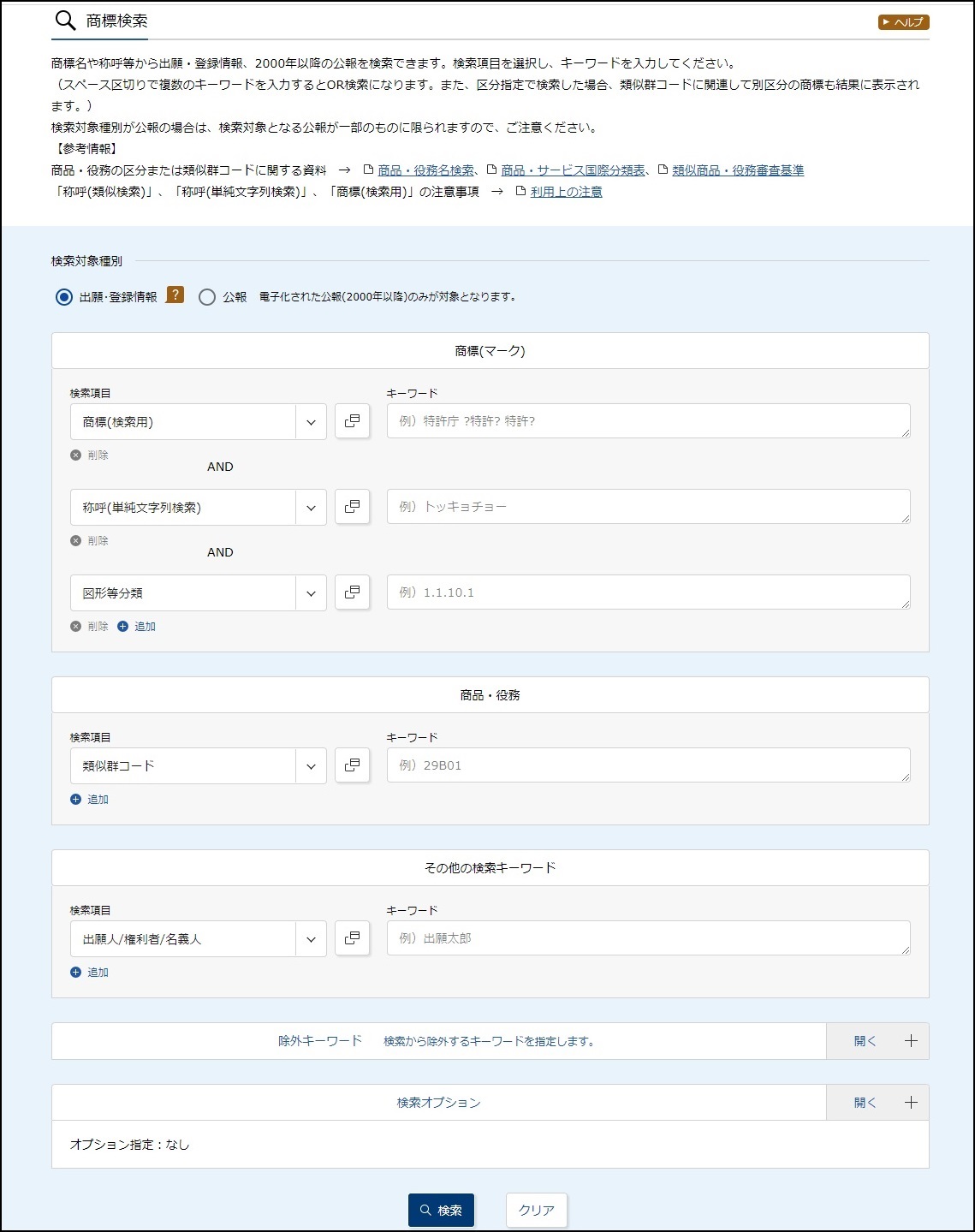Click 削除 icon under 商標(検索用) row
The image size is (975, 1232).
[x=76, y=455]
